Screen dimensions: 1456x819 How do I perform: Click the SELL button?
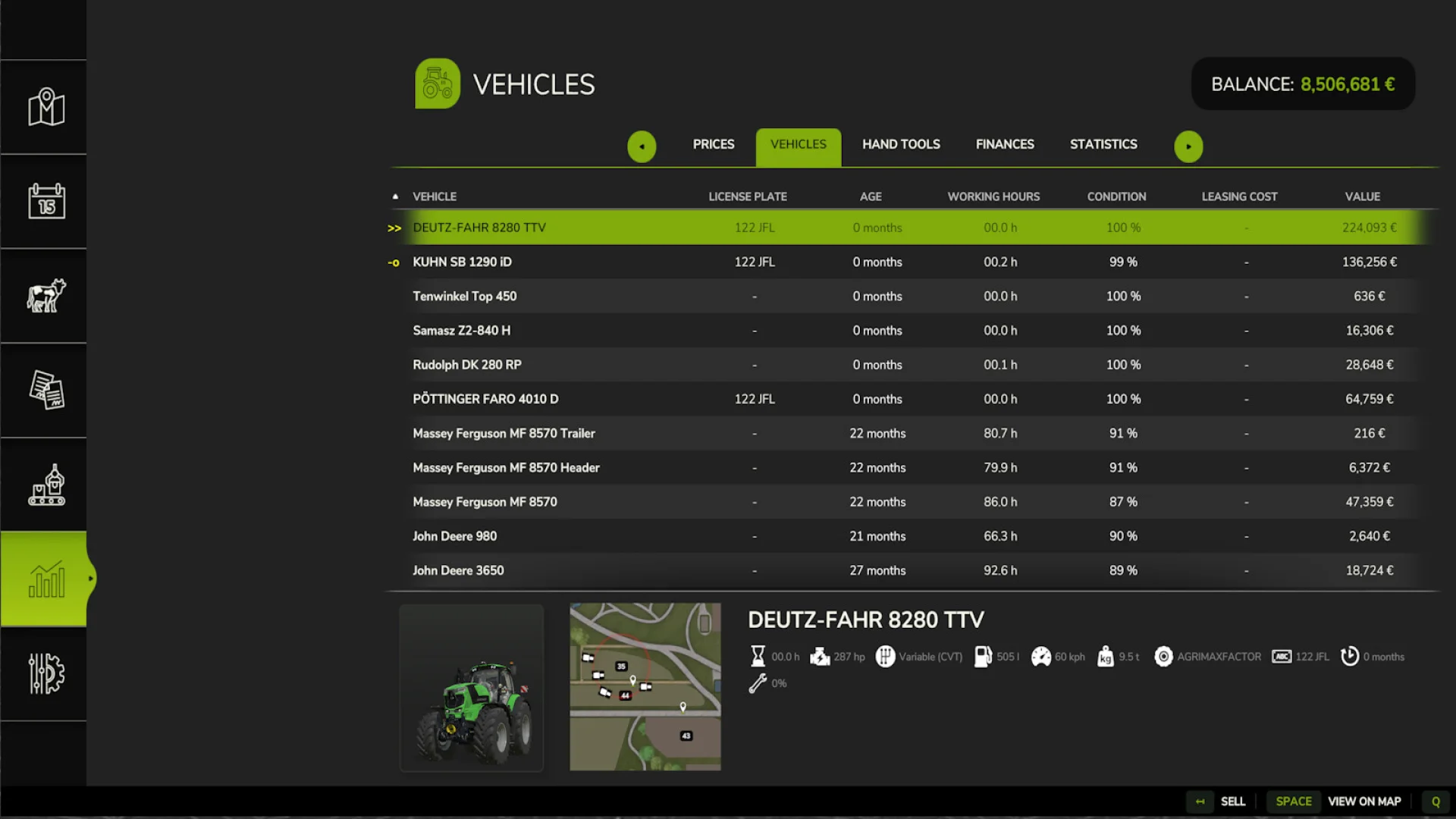coord(1233,801)
